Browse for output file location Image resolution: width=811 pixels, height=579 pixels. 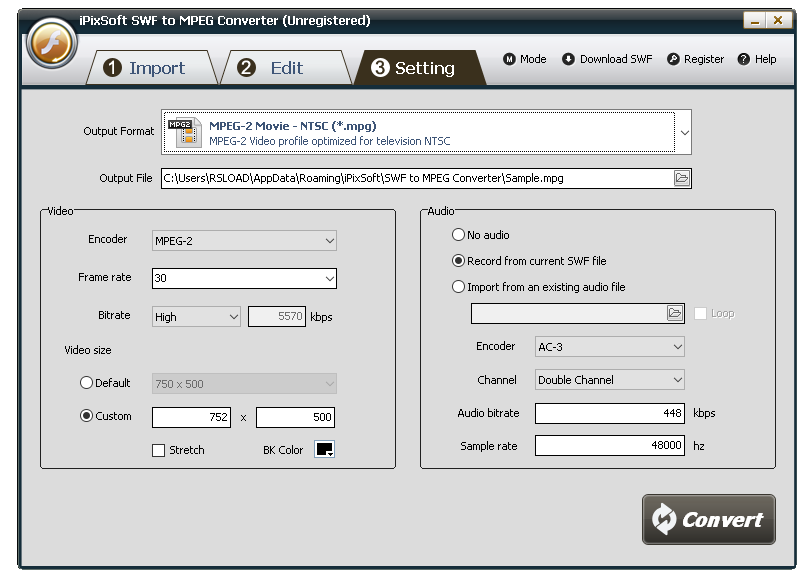[682, 178]
